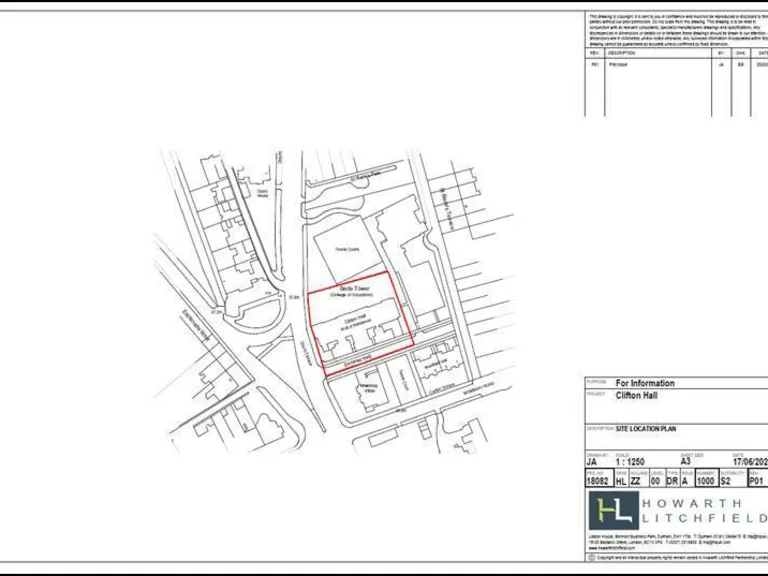Viewport: 768px width, 576px height.
Task: Click the P01 revision box in title block
Action: [x=759, y=481]
